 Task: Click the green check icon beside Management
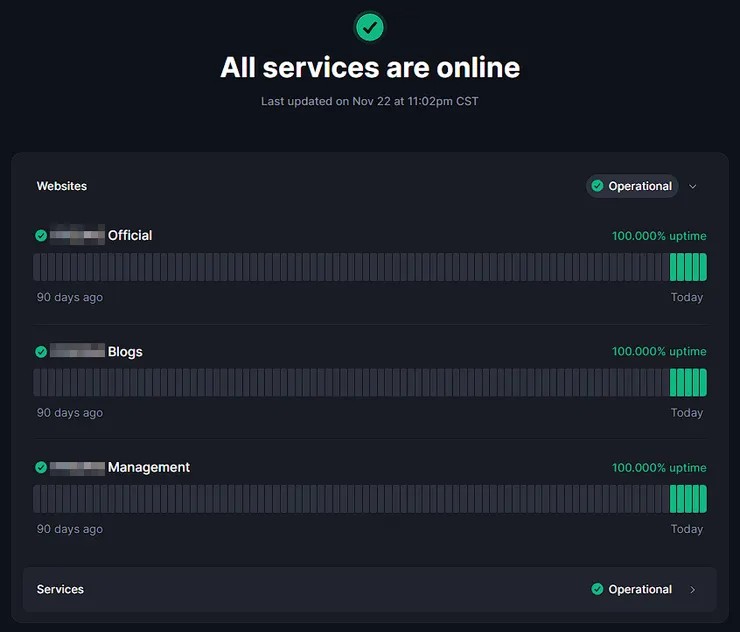(41, 467)
